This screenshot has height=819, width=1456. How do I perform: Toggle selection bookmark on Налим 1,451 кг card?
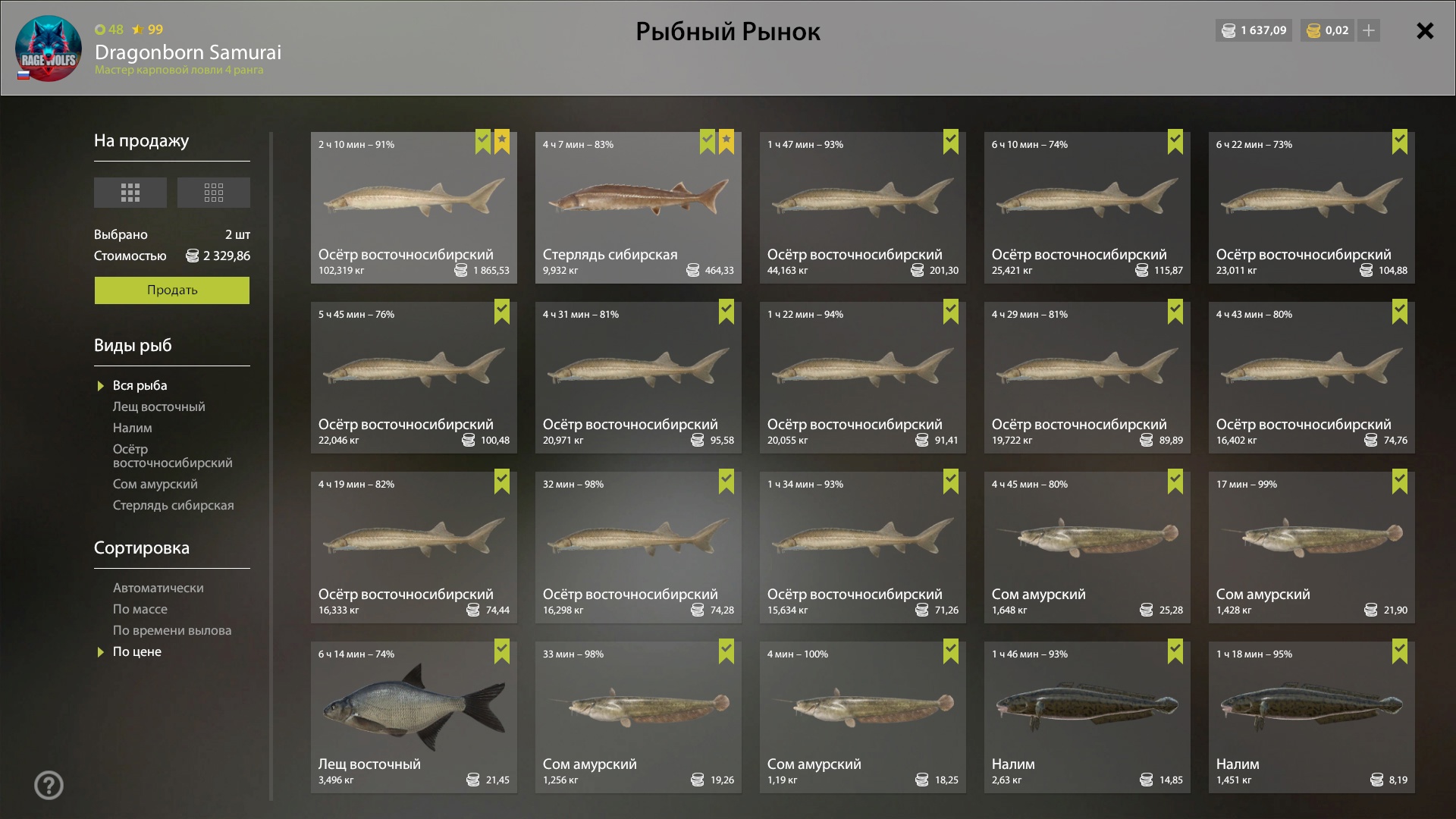[x=1400, y=651]
